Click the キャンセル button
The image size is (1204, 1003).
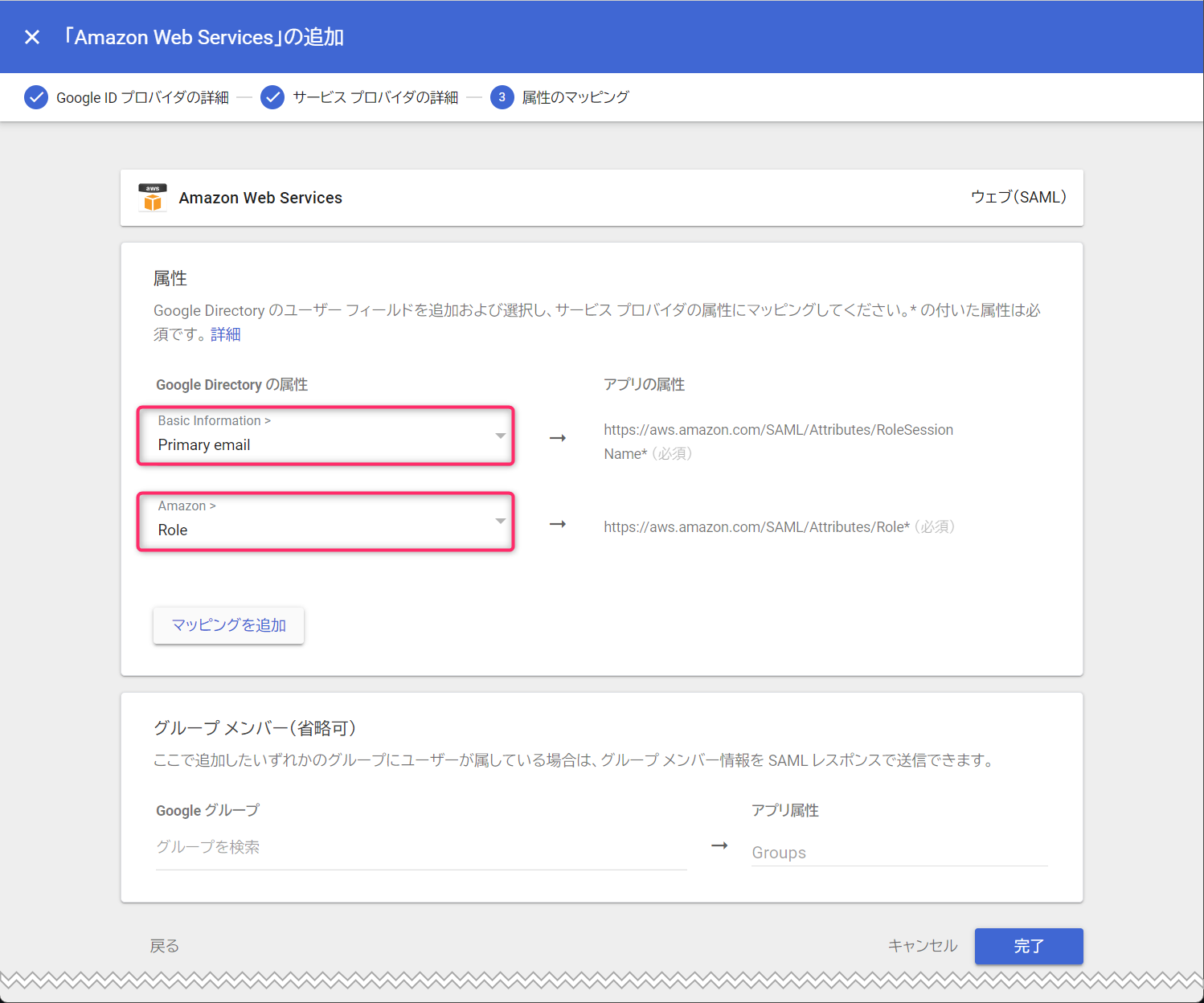pyautogui.click(x=923, y=946)
